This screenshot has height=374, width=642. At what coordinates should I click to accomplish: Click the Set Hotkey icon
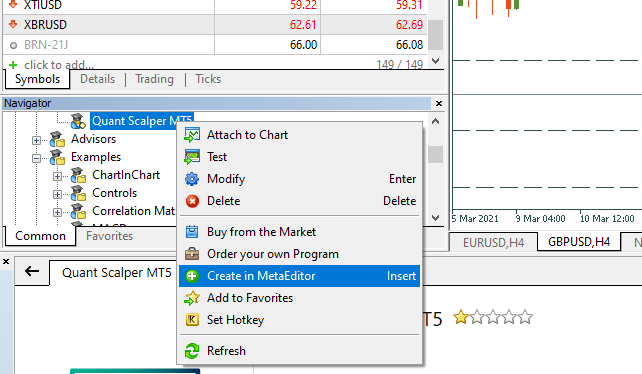point(192,320)
